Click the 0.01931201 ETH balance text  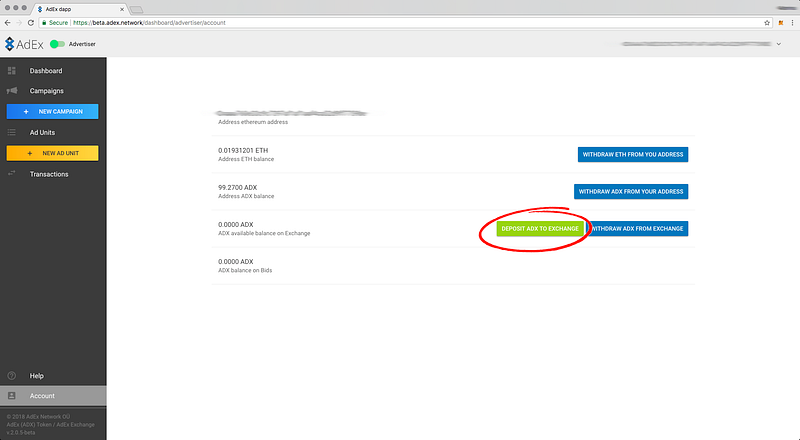point(243,151)
